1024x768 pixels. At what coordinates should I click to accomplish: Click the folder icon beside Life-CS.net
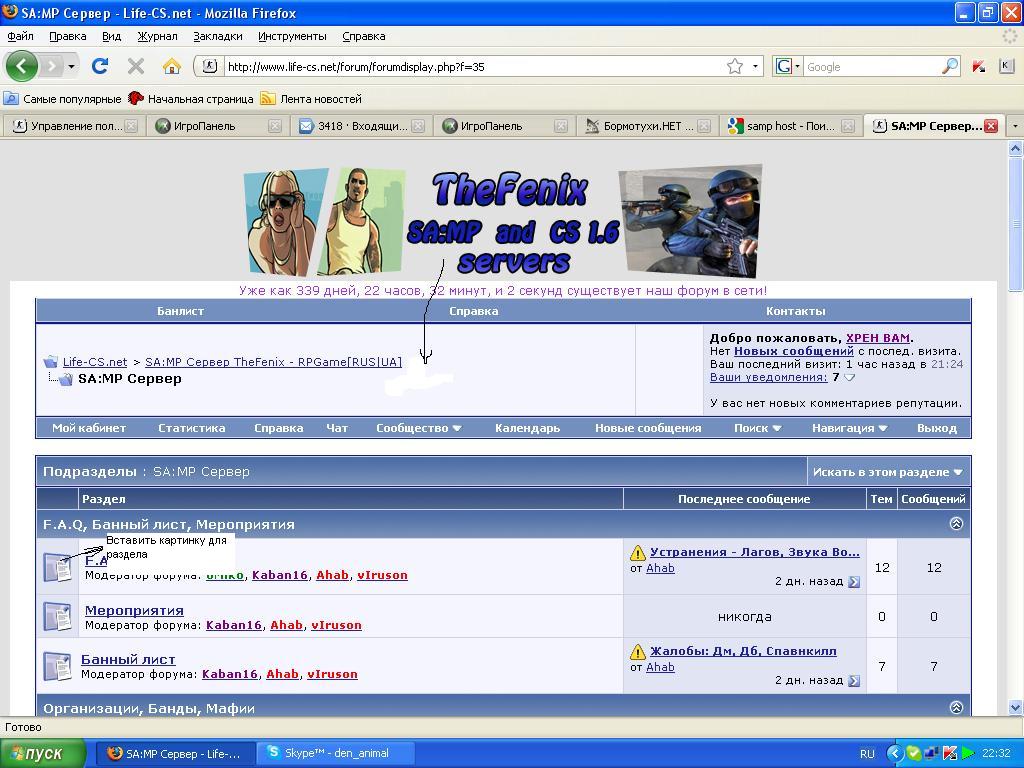[x=50, y=362]
